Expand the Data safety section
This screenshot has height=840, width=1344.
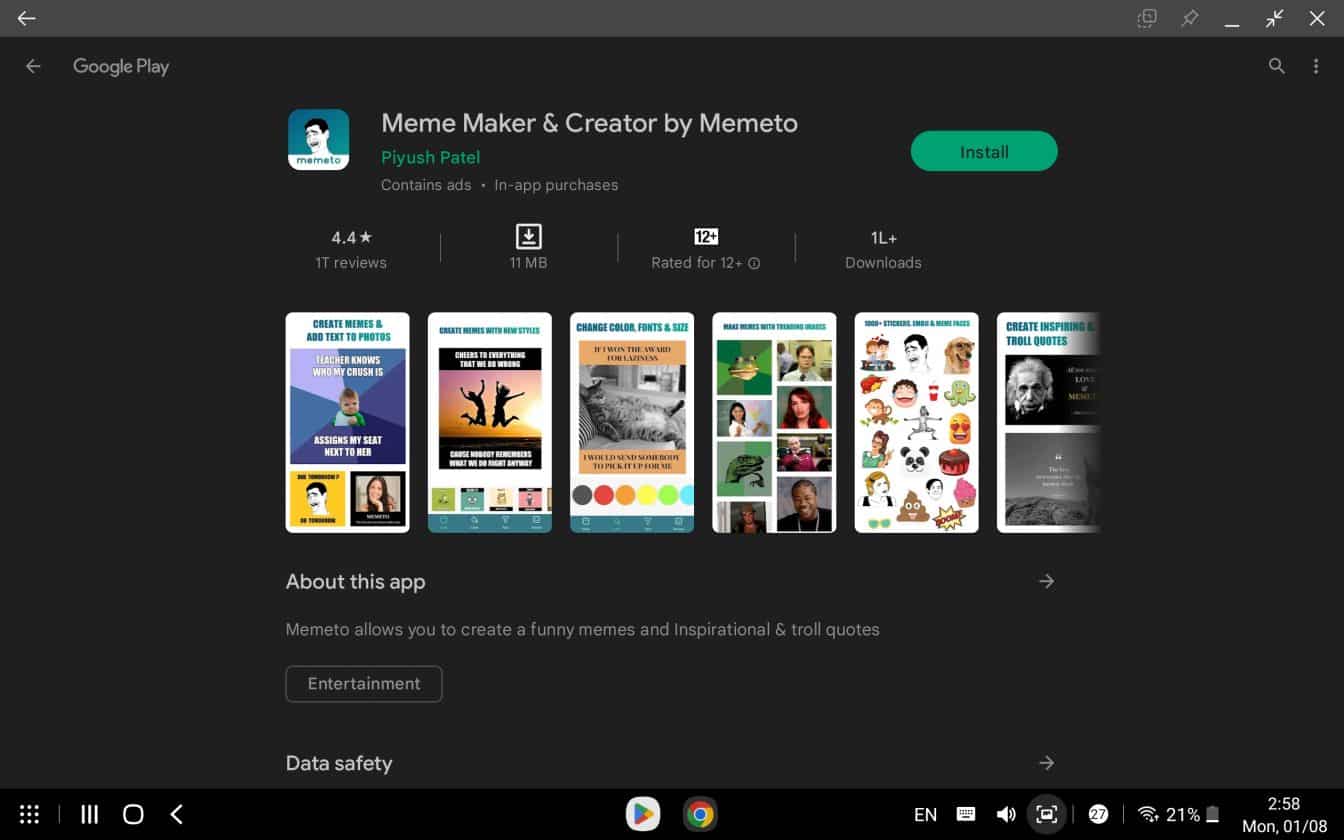coord(1046,763)
